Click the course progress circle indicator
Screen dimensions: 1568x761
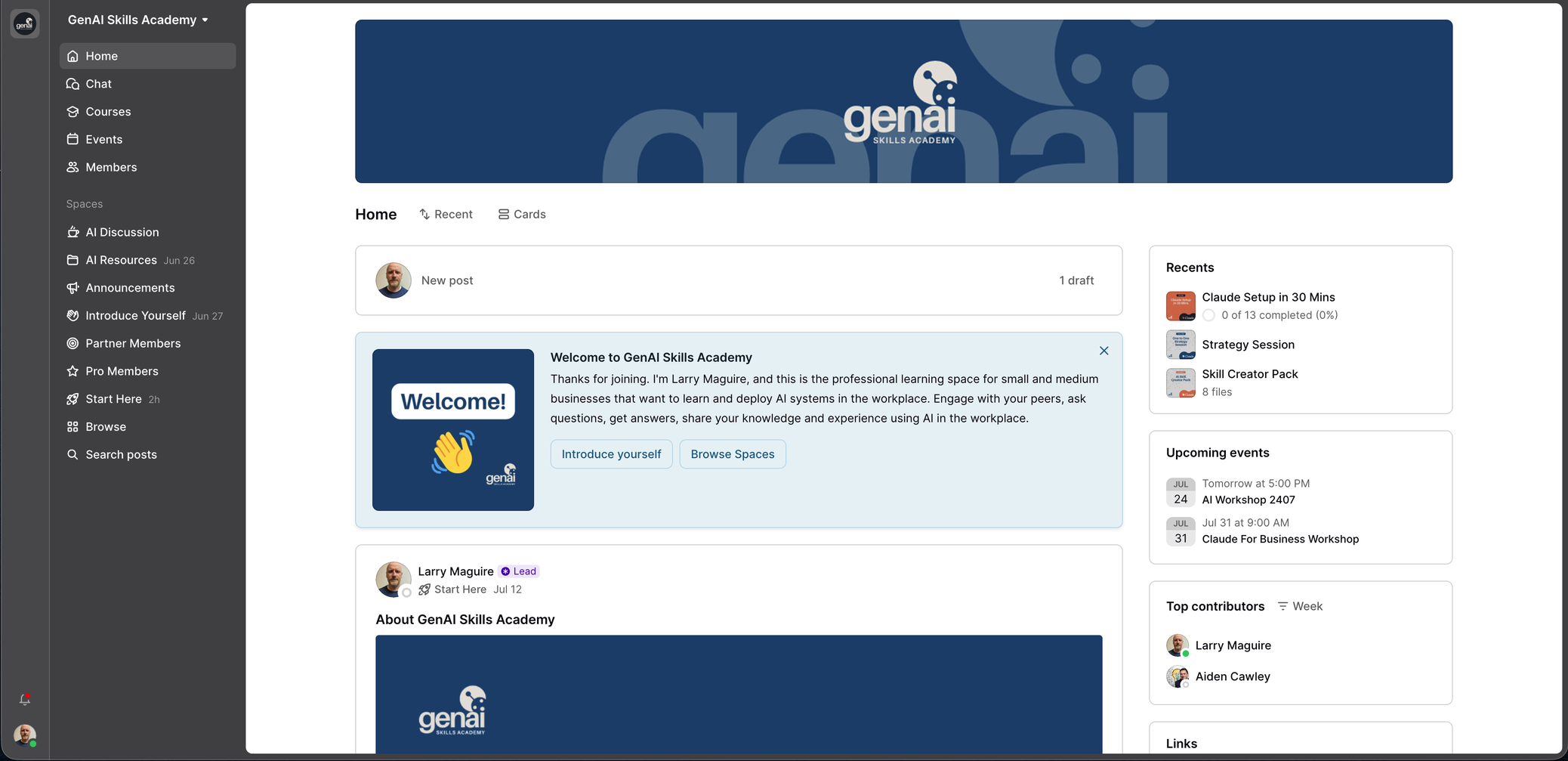point(1208,315)
